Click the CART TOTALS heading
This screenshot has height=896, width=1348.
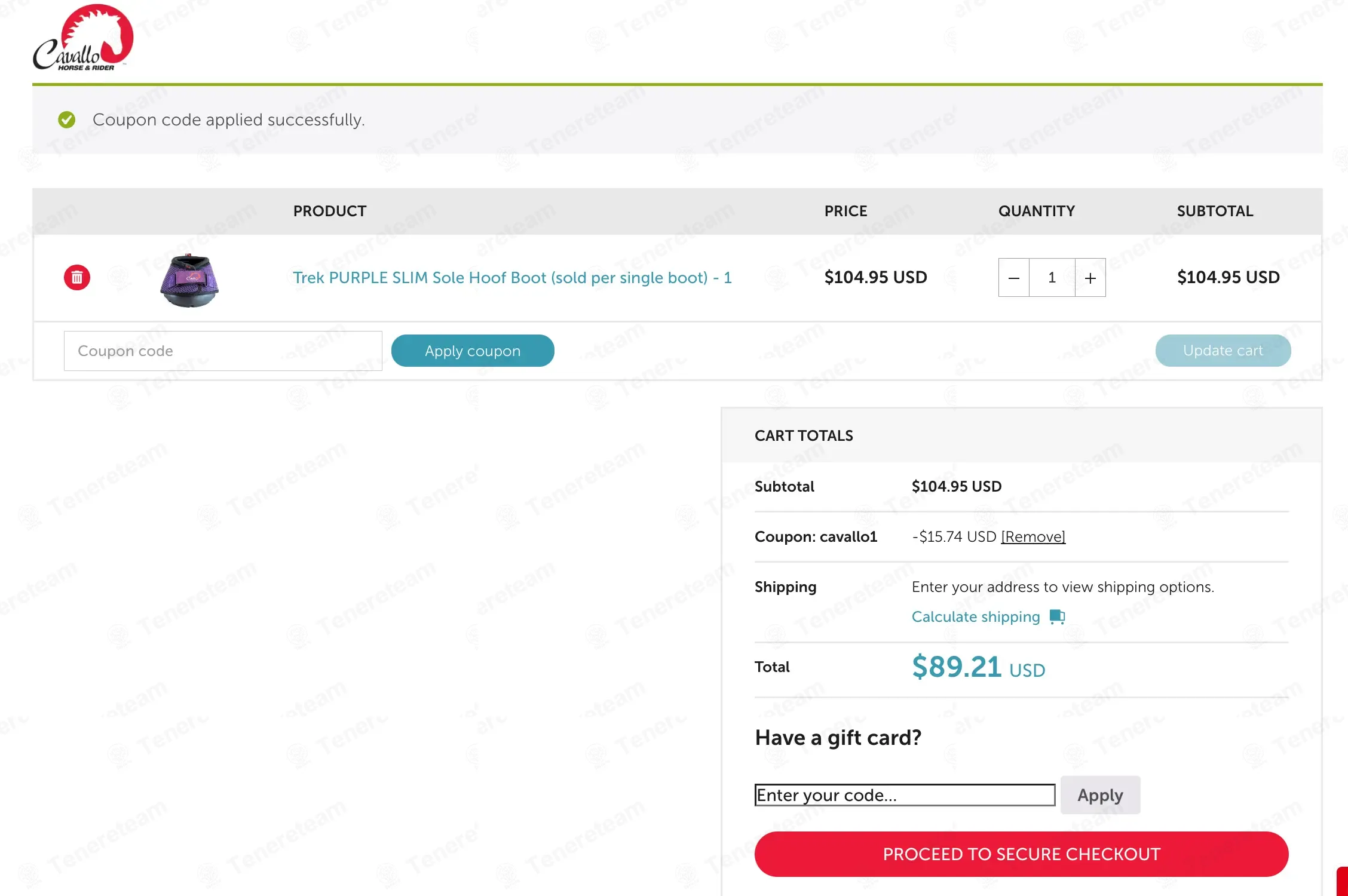tap(804, 435)
